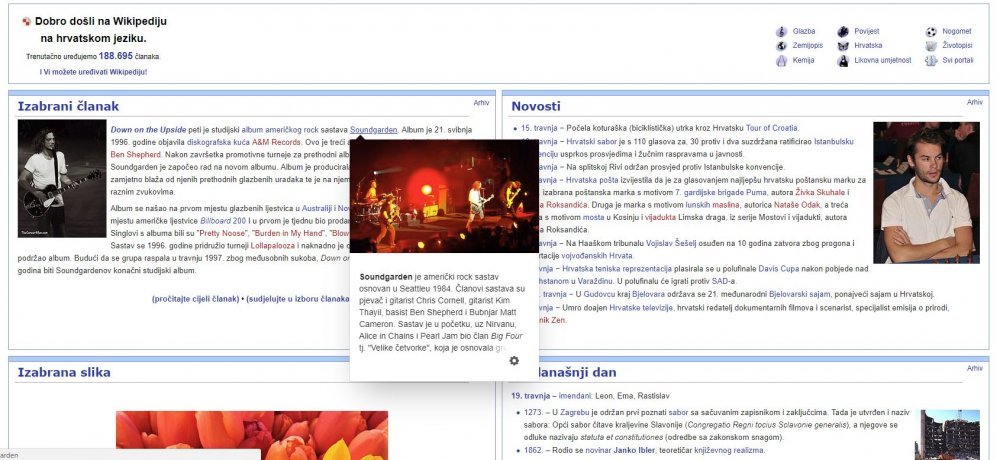Open the Davis Cupa link
1000x460 pixels.
point(781,269)
